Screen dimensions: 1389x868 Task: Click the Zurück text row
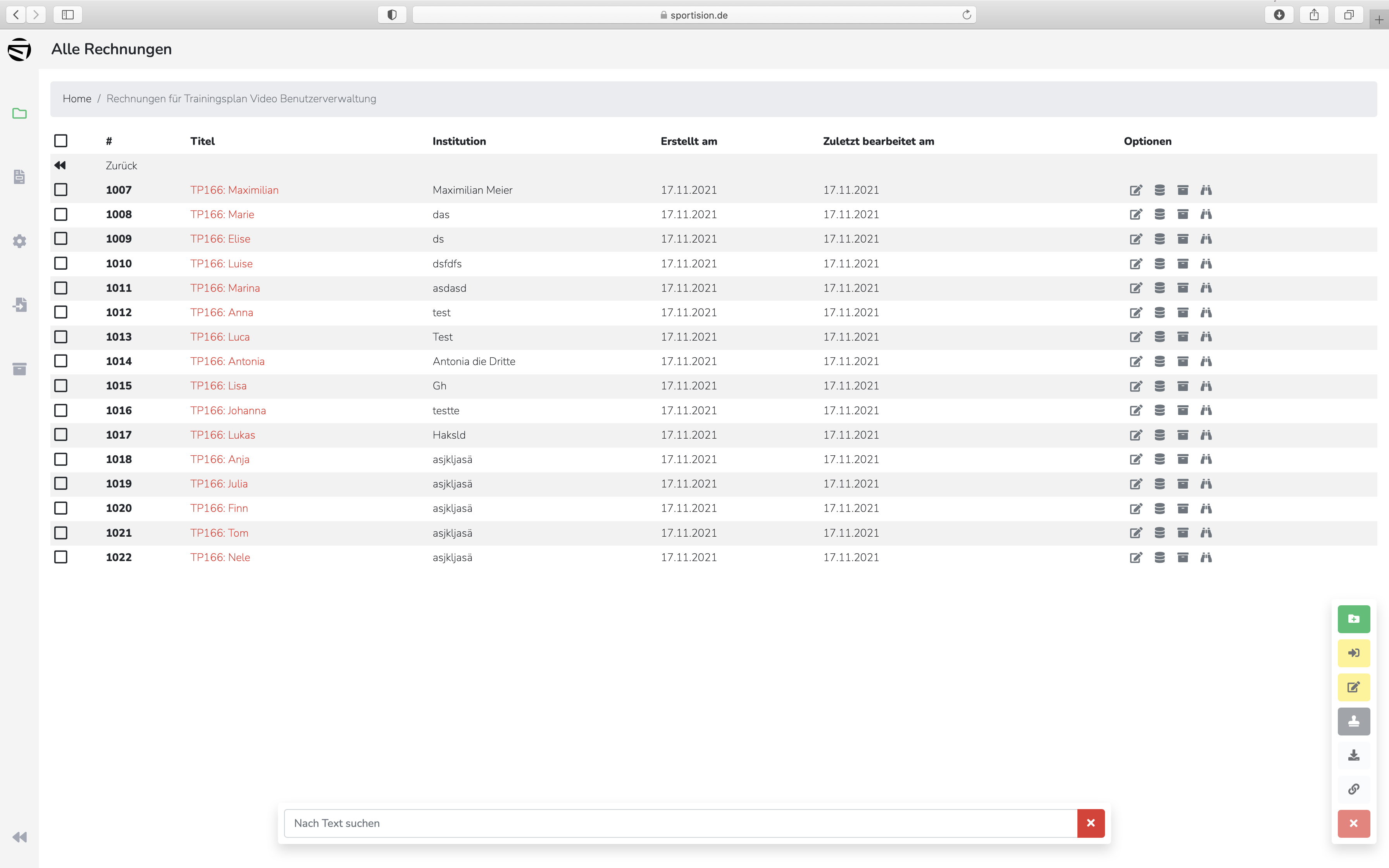click(121, 166)
